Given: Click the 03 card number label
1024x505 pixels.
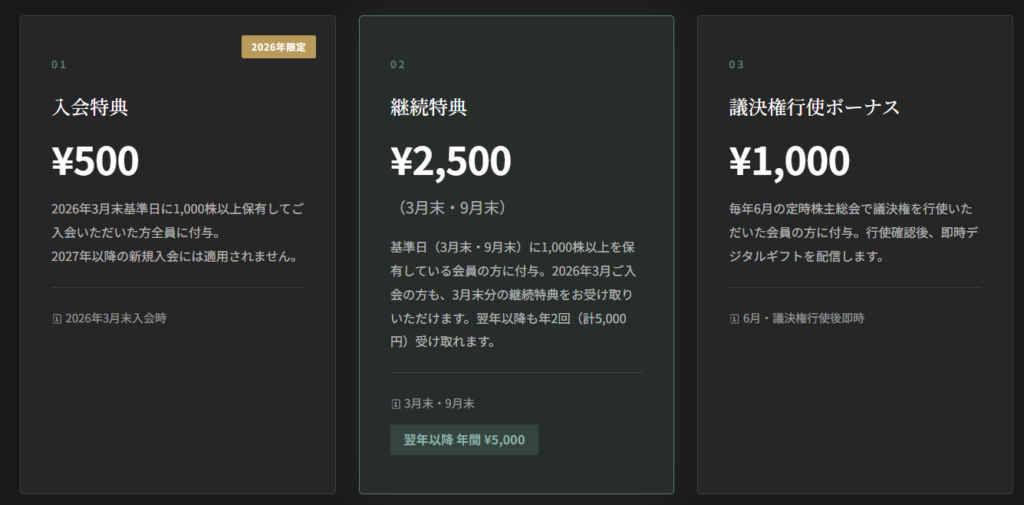Looking at the screenshot, I should coord(736,65).
